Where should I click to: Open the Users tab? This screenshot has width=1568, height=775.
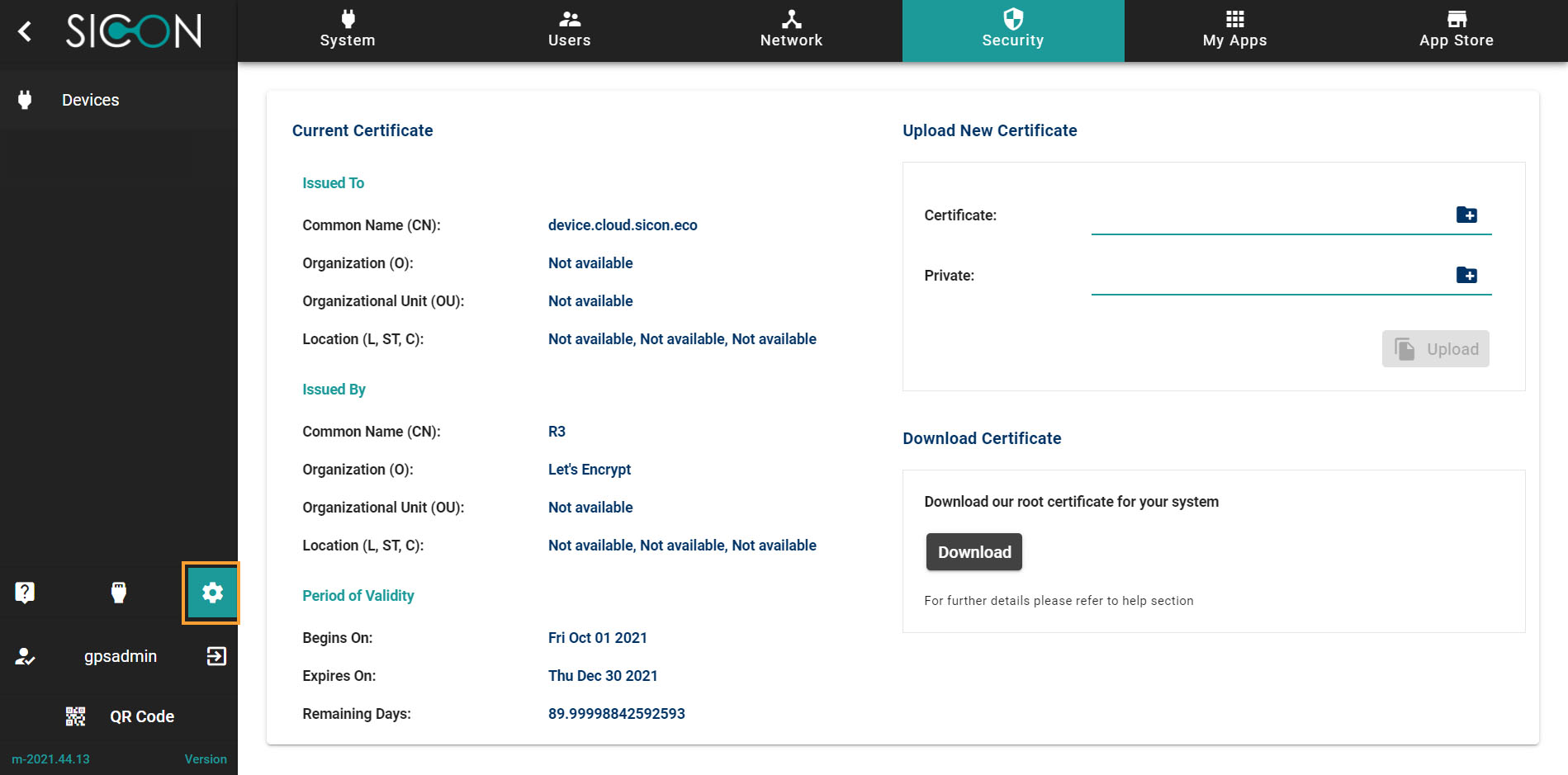(x=570, y=31)
